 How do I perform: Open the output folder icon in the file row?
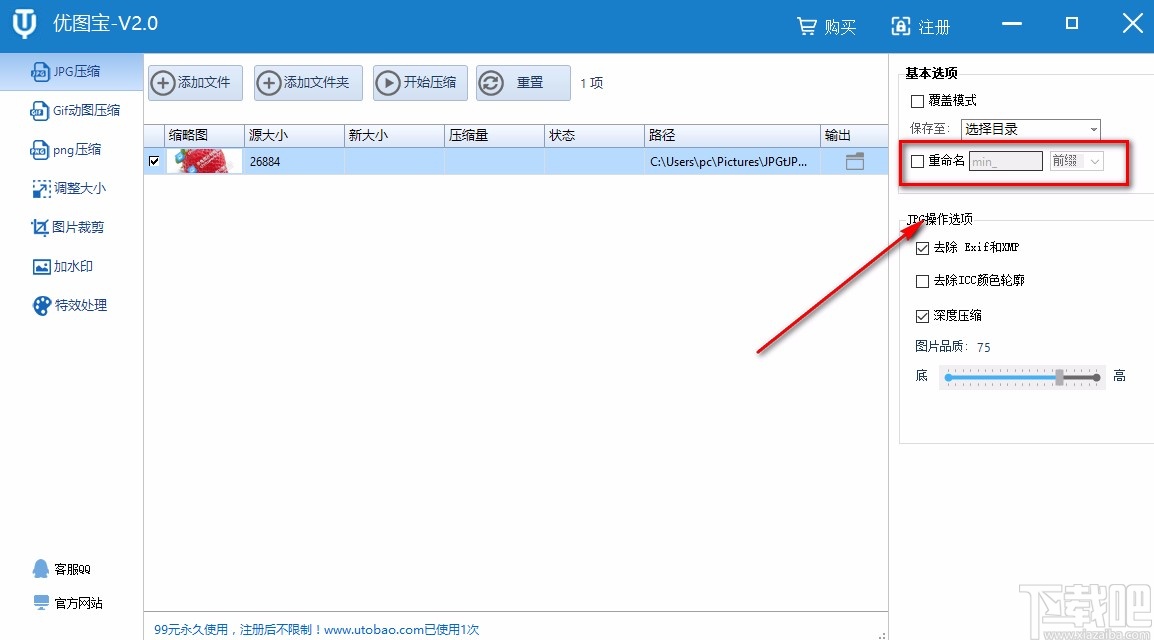click(854, 161)
